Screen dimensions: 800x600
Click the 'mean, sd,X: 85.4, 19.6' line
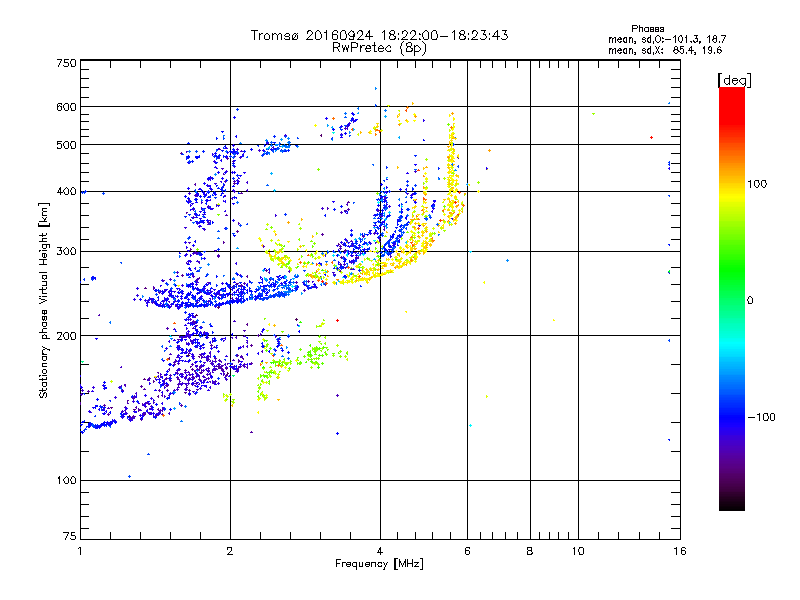(x=665, y=50)
